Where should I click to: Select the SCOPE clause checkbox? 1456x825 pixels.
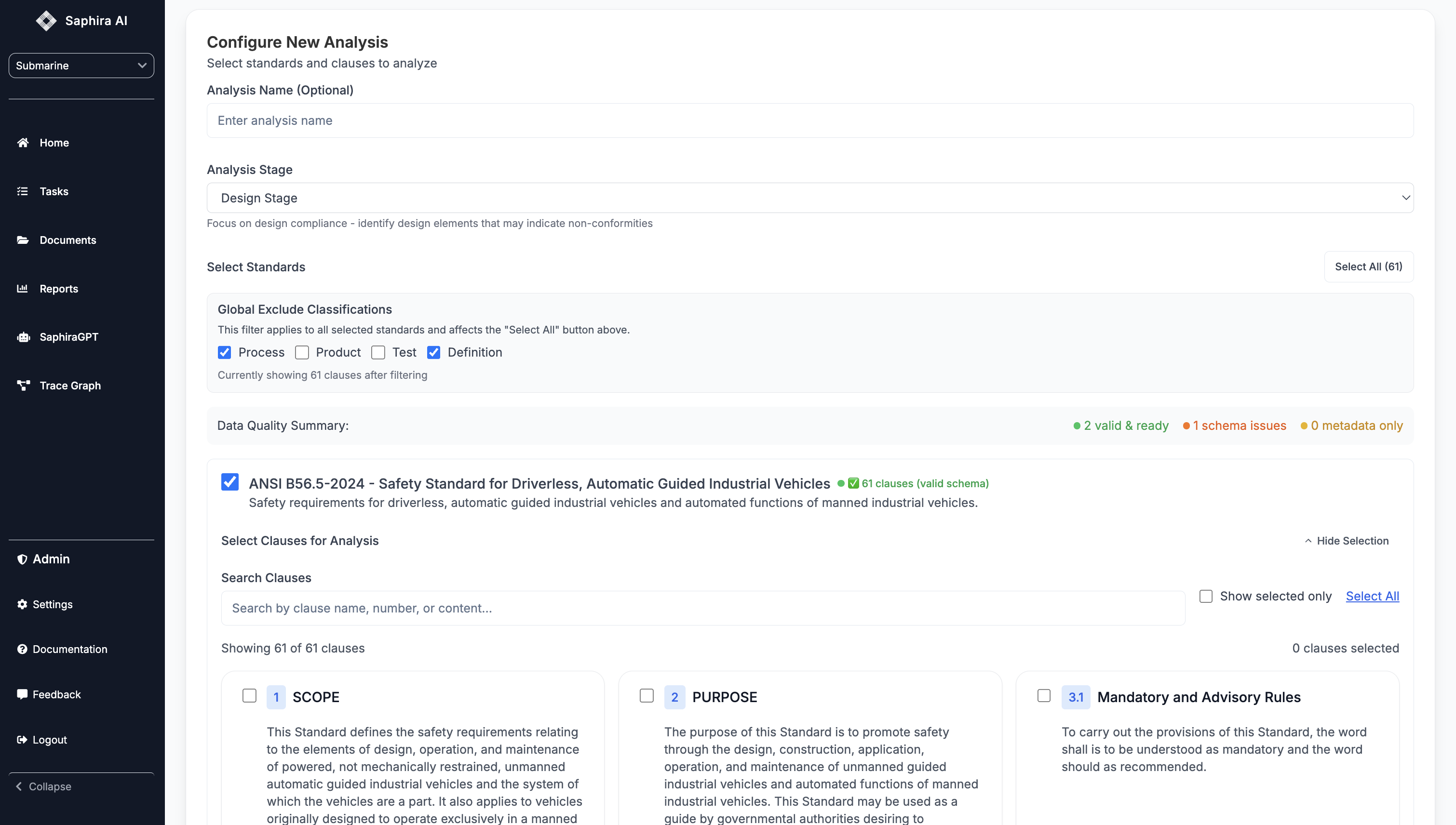(x=249, y=696)
